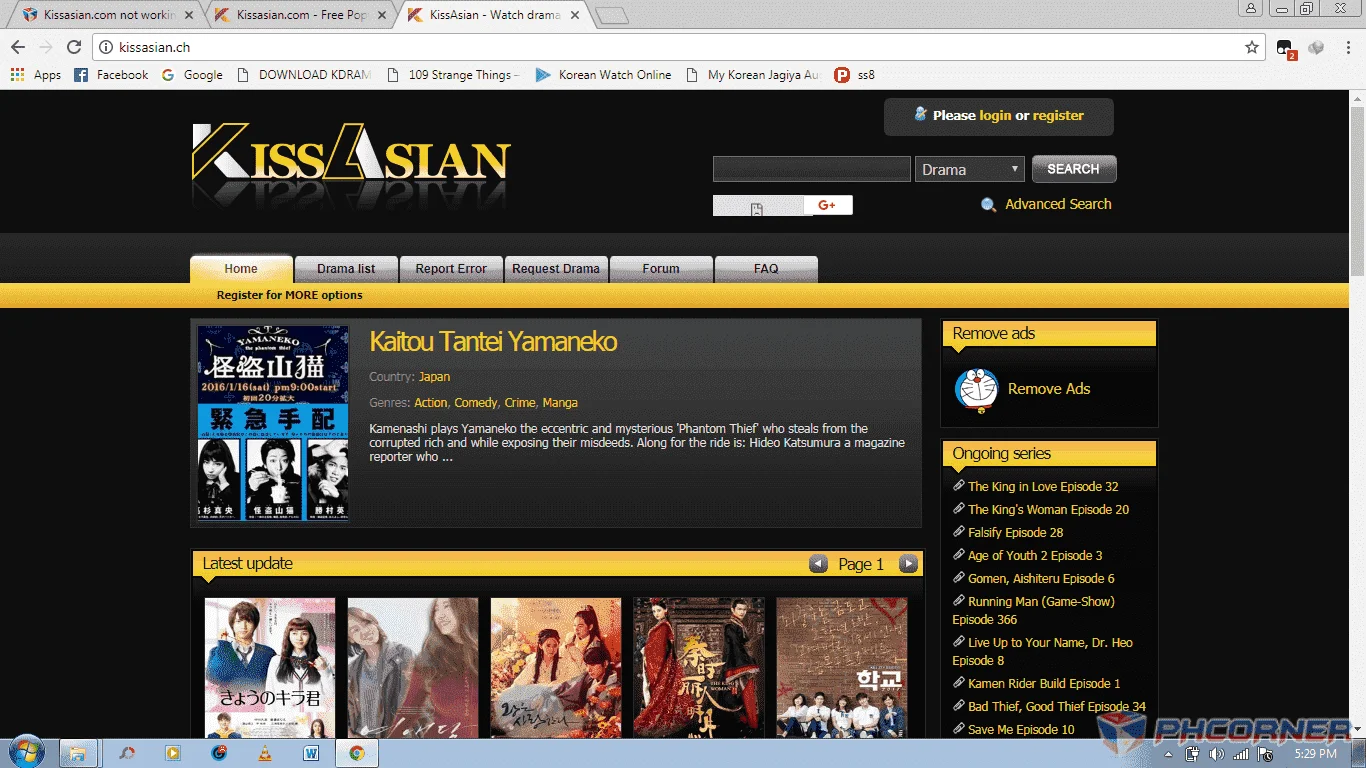Screen dimensions: 1366x768
Task: Click the Remove Ads link
Action: click(1049, 389)
